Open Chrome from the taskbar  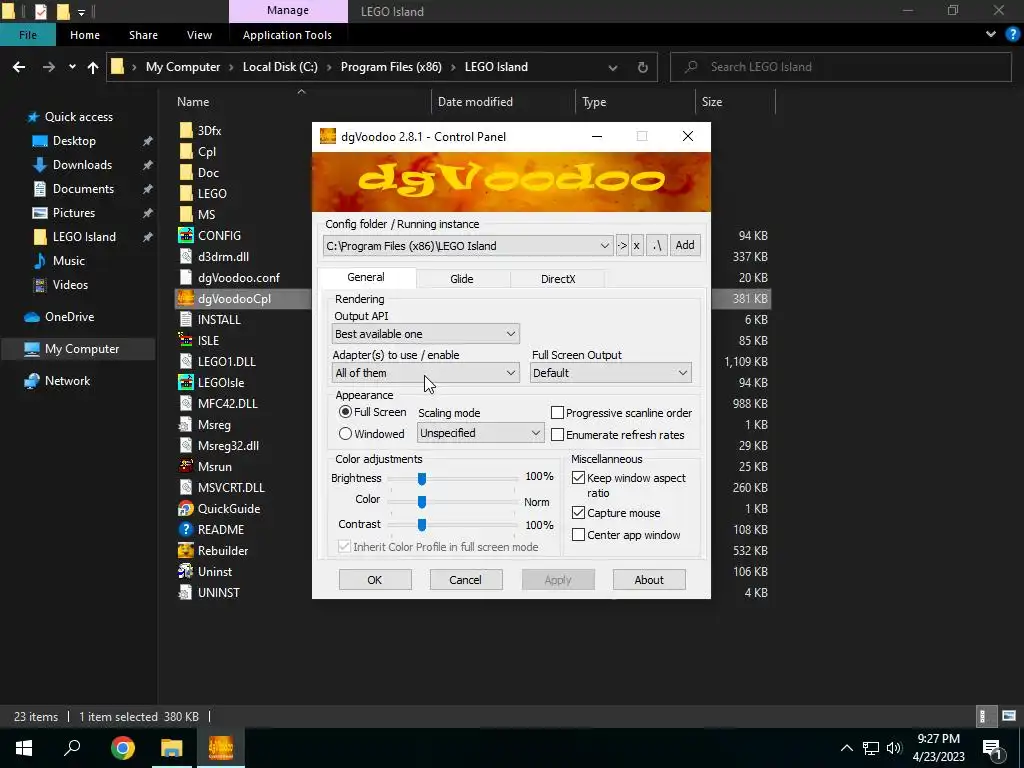(122, 748)
